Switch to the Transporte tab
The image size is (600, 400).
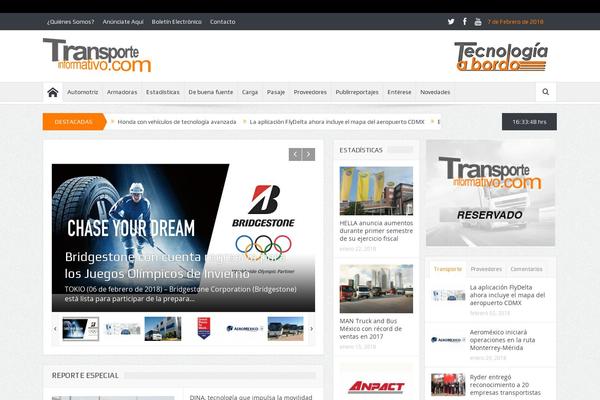coord(448,269)
